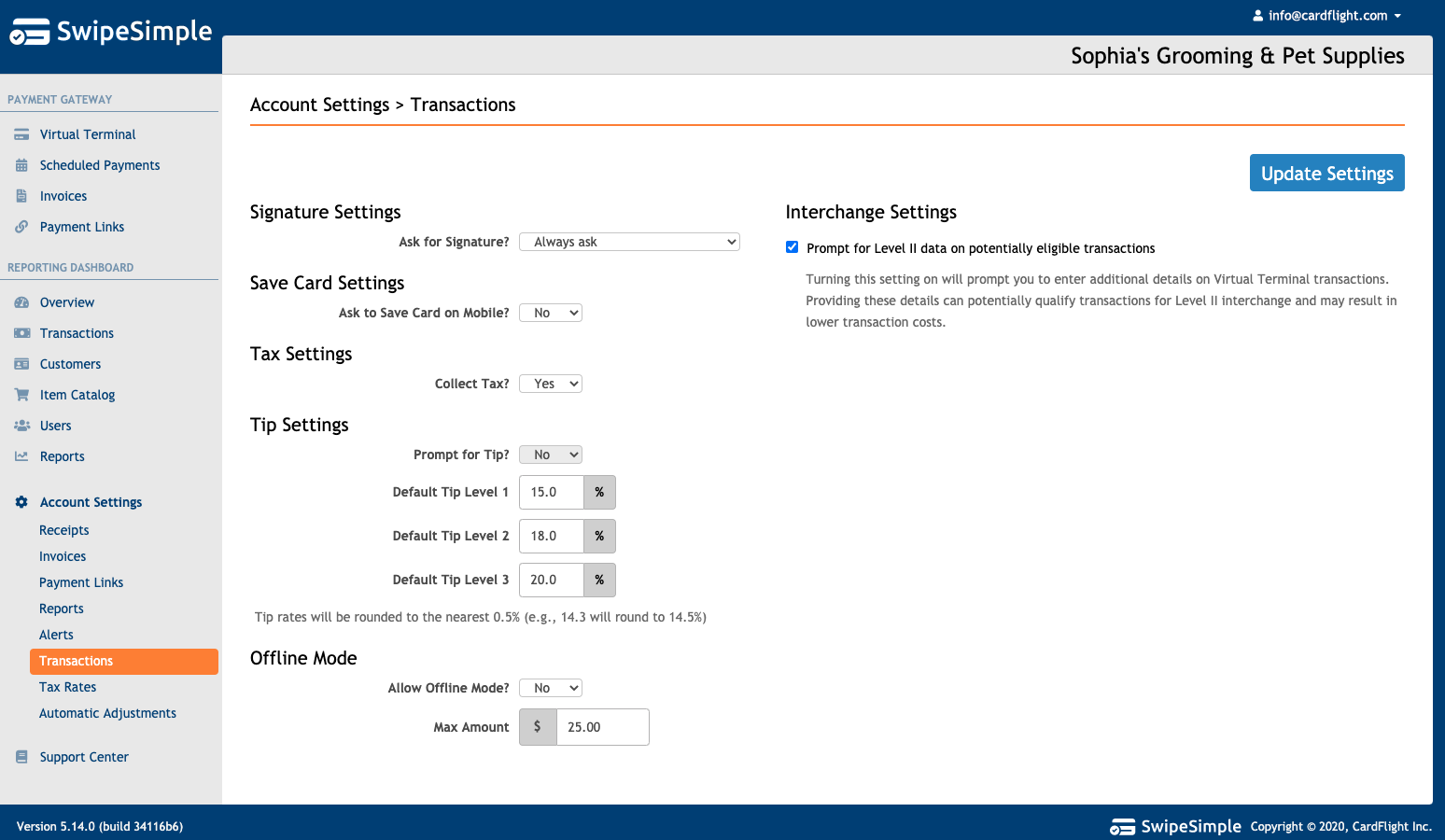This screenshot has width=1445, height=840.
Task: Click the Default Tip Level 2 field
Action: pos(552,536)
